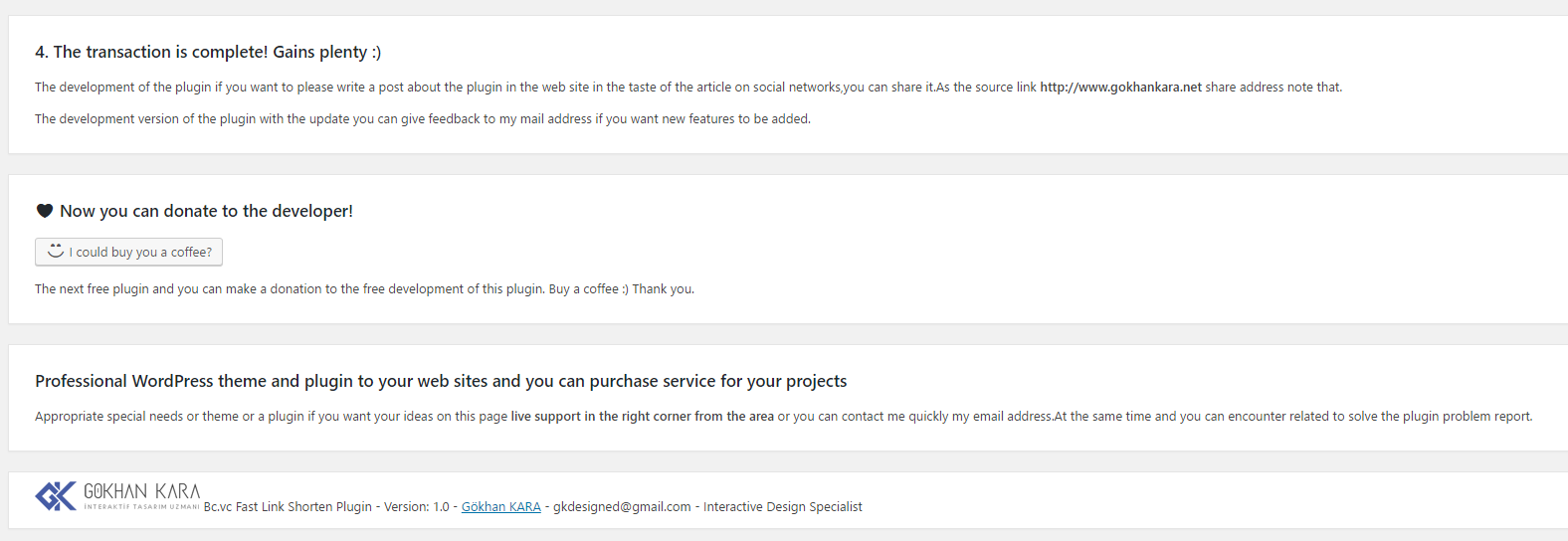Screen dimensions: 1568x541
Task: Click "Bc.vc Fast Link Shorten Plugin" footer text
Action: point(288,507)
